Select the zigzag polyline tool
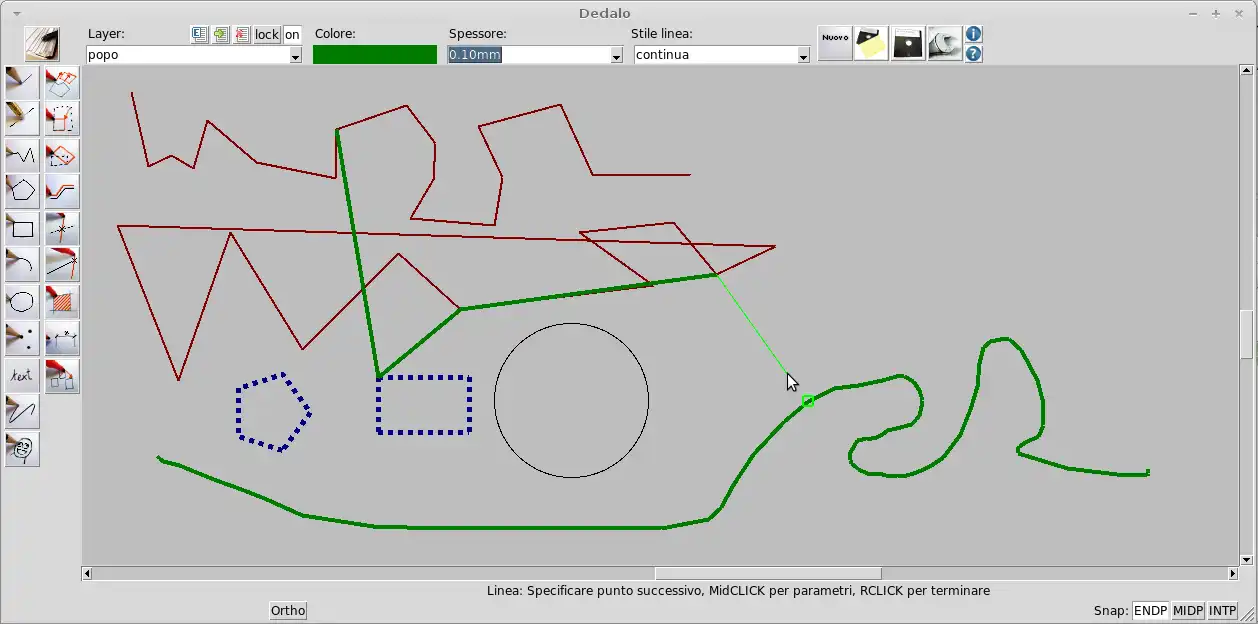 tap(22, 155)
